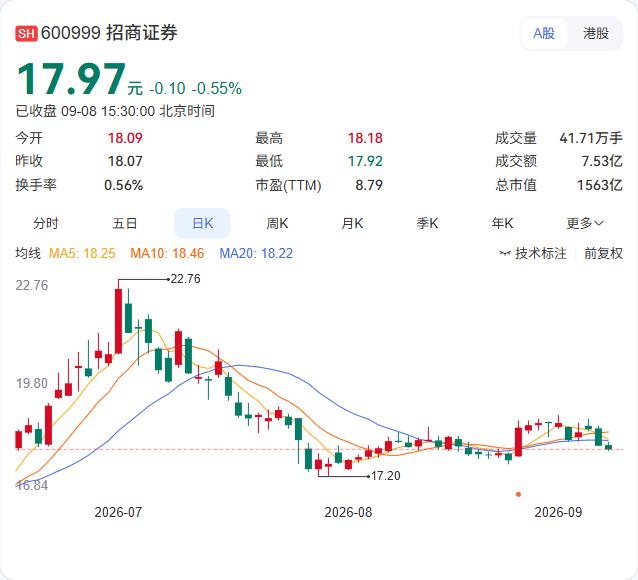
Task: Click the 市盈(TTM) value 8.79
Action: [x=369, y=185]
